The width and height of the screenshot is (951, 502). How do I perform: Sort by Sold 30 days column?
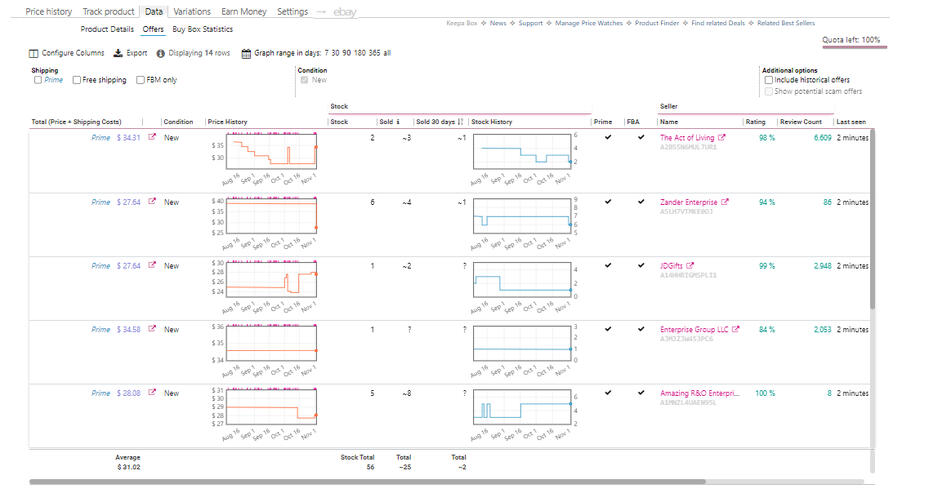click(x=438, y=122)
